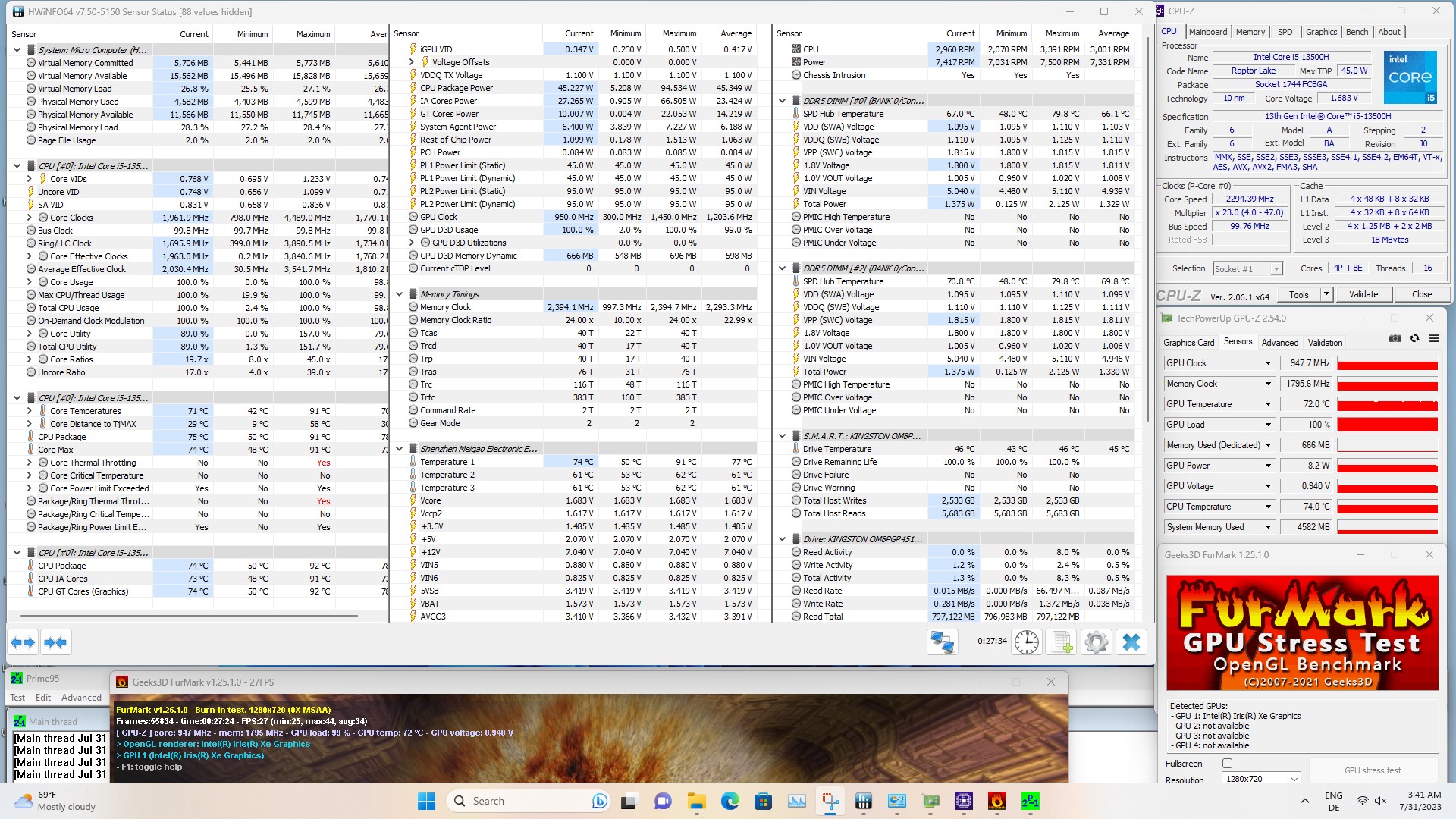Open Chat icon on taskbar
The width and height of the screenshot is (1456, 819).
pyautogui.click(x=663, y=801)
